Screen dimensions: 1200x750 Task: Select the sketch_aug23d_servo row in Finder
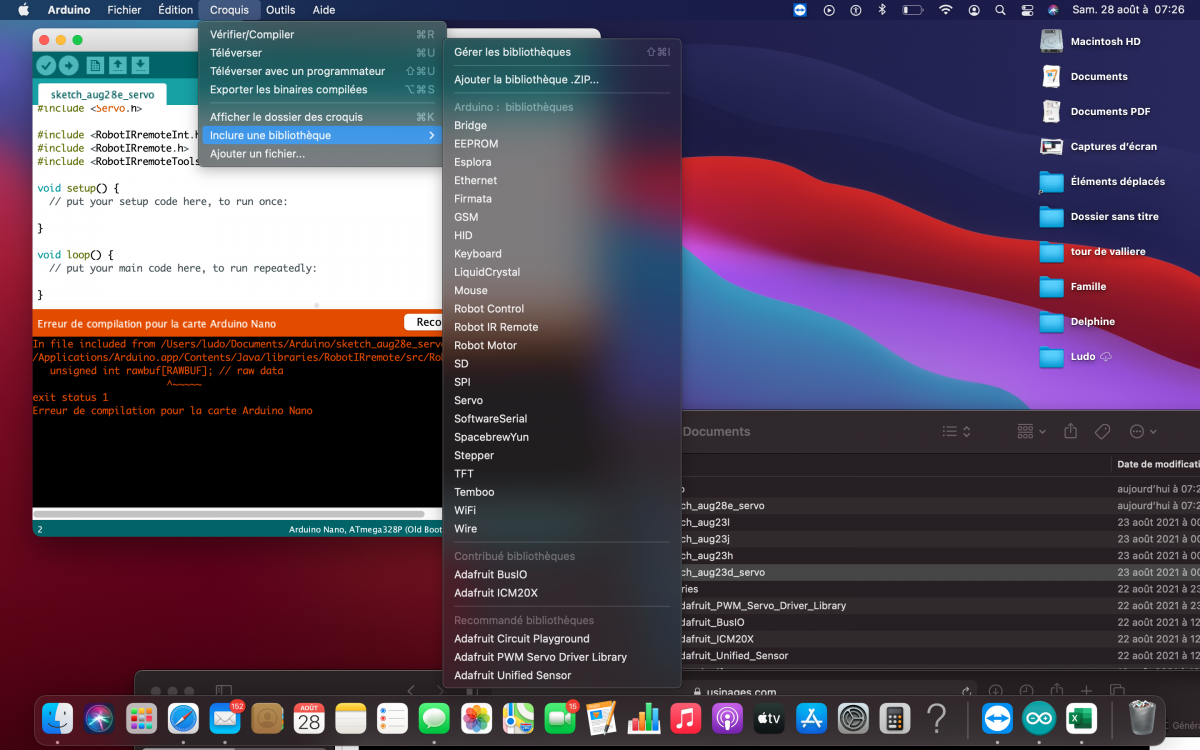click(940, 572)
